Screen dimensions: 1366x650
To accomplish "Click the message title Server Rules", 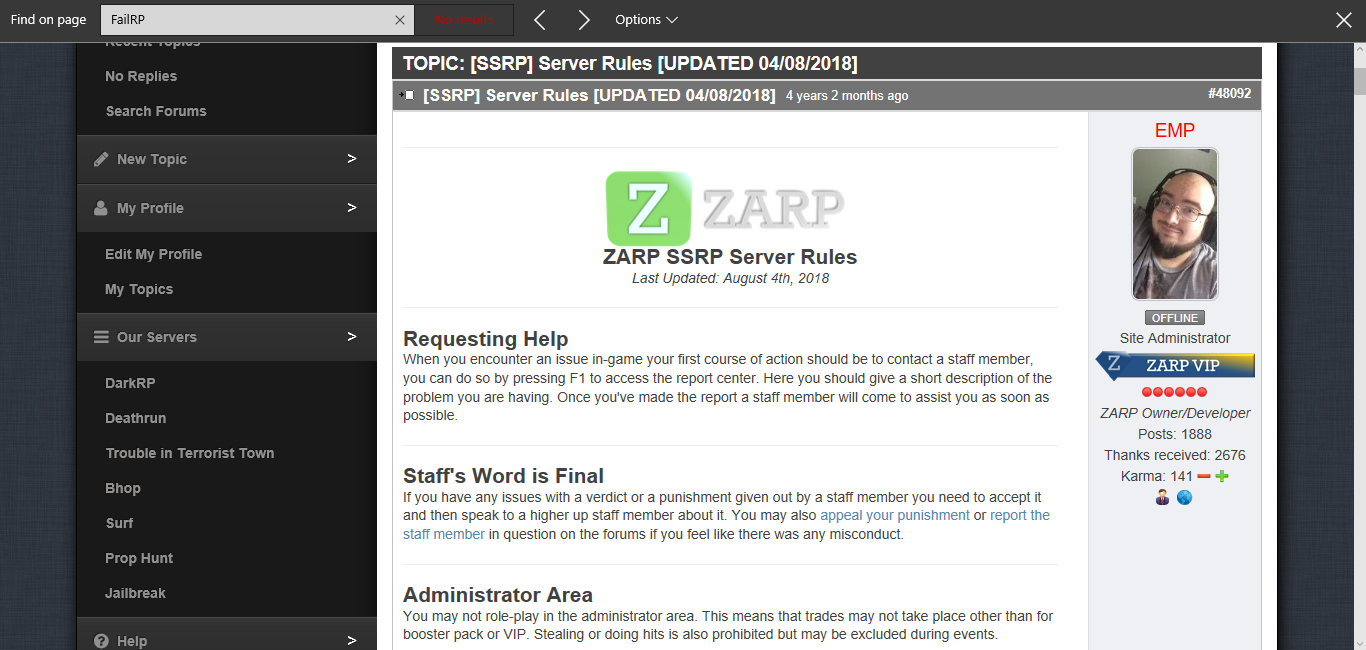I will coord(599,95).
